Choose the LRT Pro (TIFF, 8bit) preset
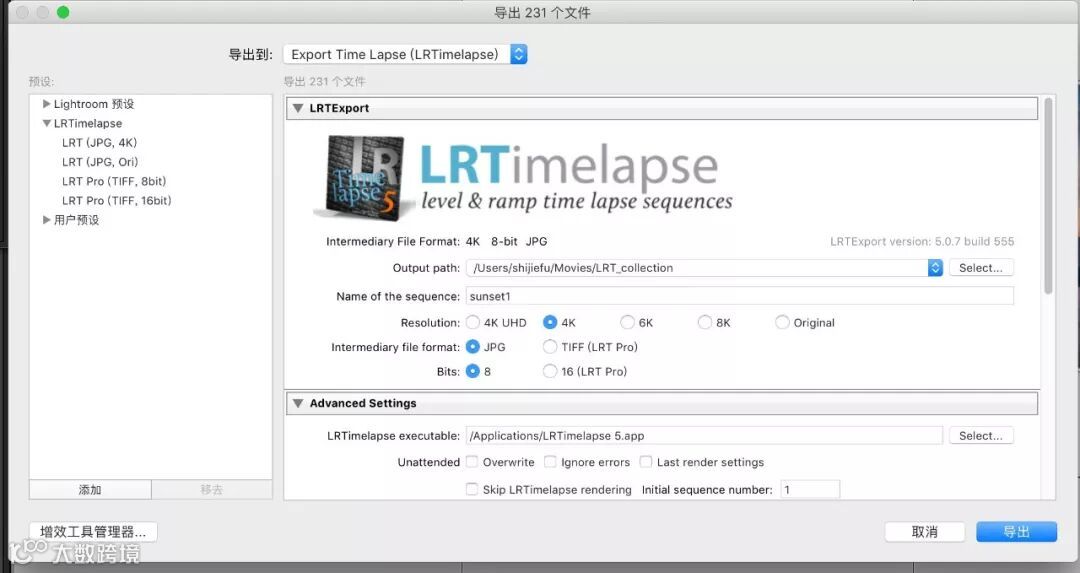The height and width of the screenshot is (573, 1080). click(114, 181)
